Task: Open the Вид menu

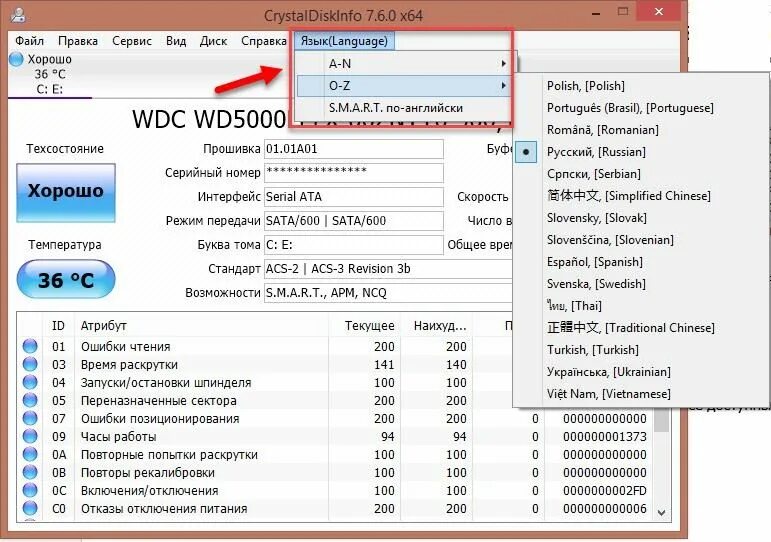Action: point(176,41)
